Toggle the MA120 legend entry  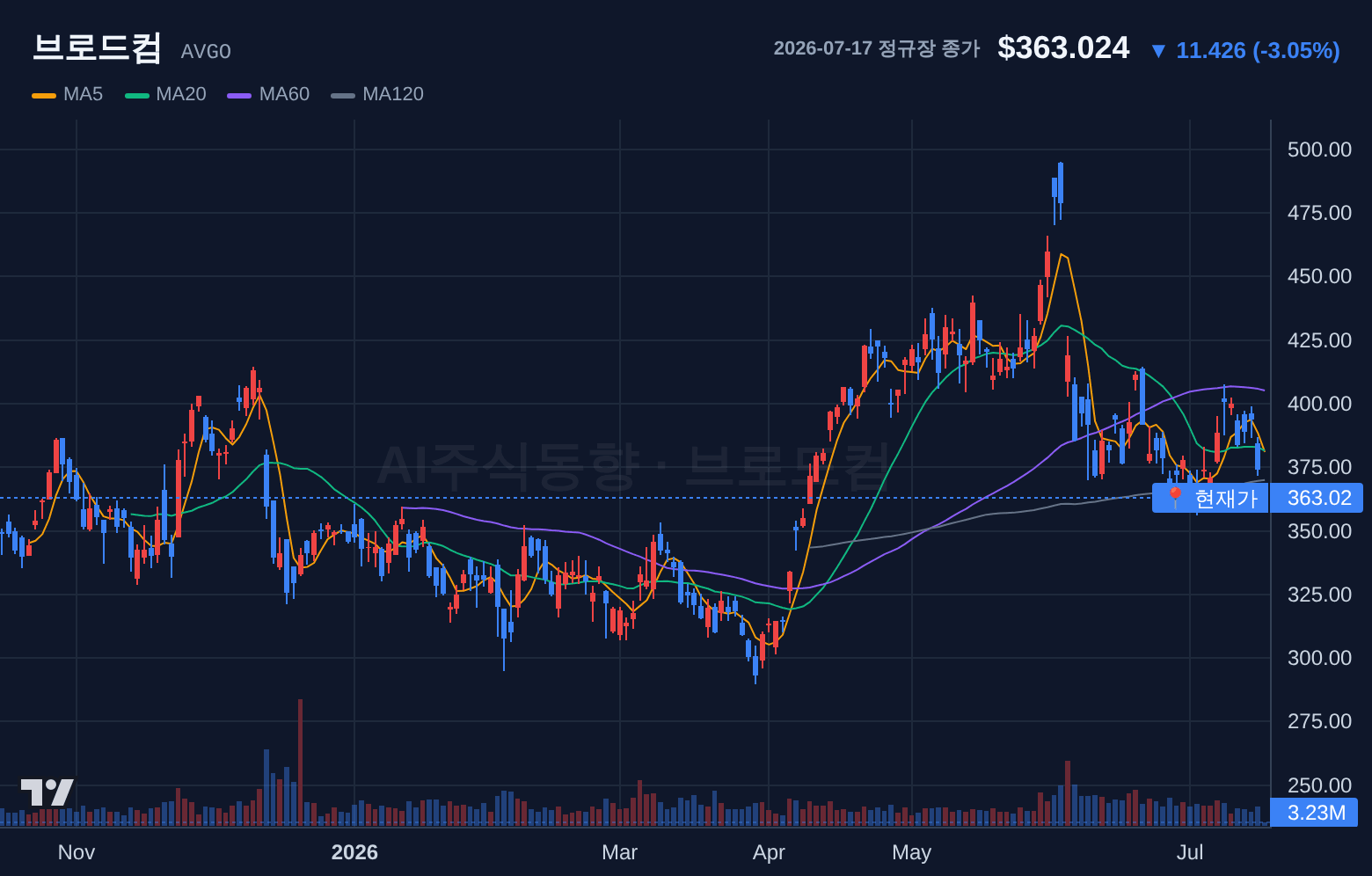pos(377,94)
